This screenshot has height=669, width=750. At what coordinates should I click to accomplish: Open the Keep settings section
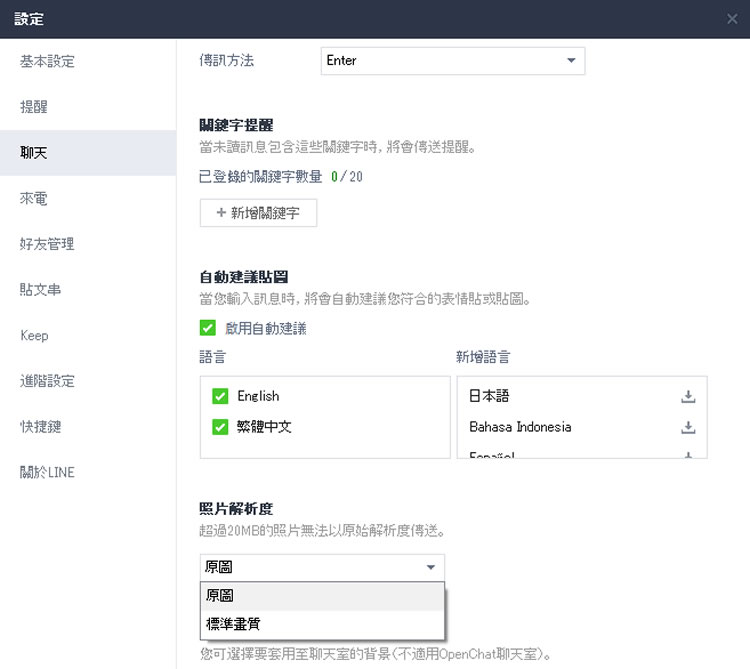pyautogui.click(x=34, y=336)
